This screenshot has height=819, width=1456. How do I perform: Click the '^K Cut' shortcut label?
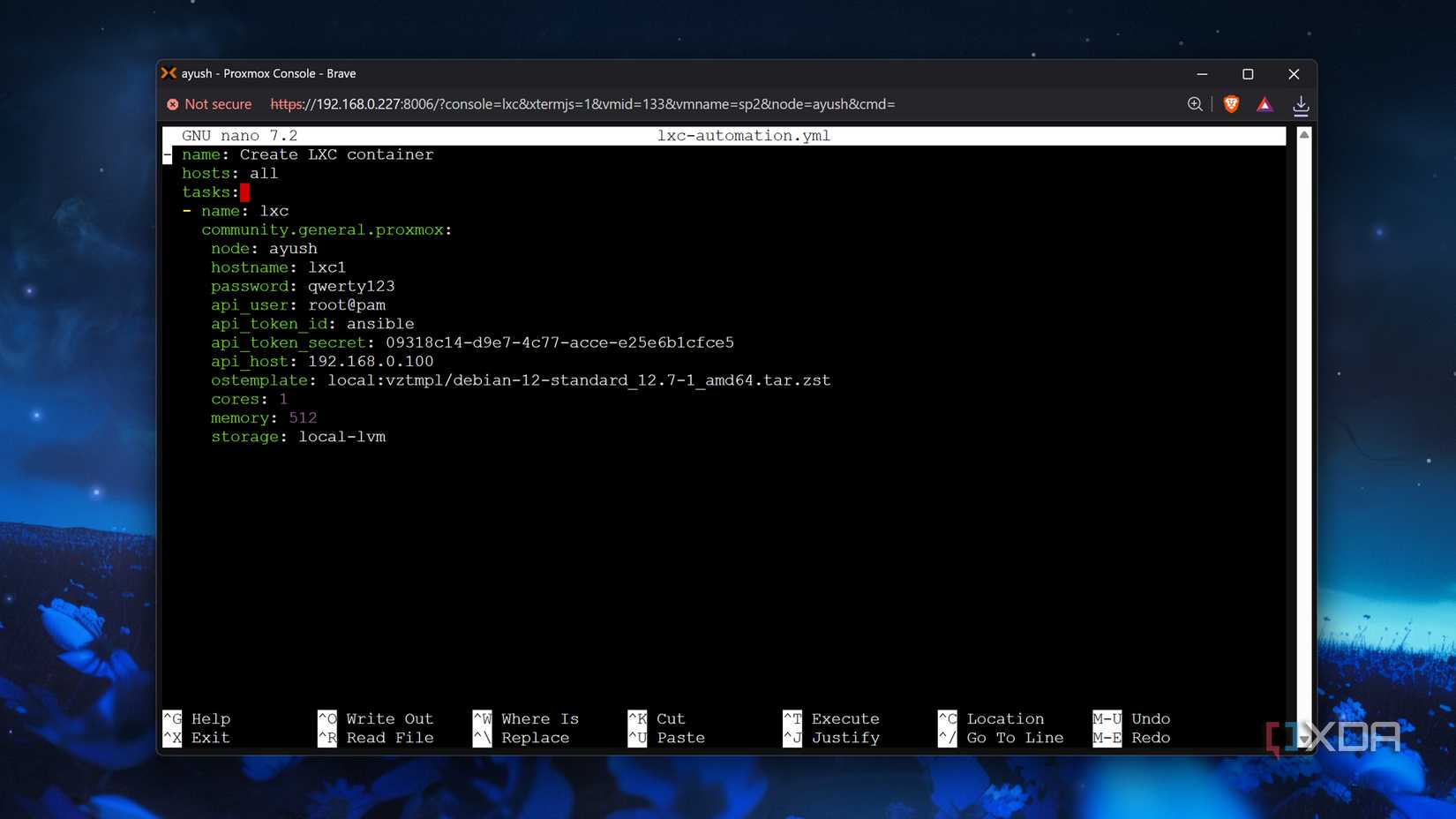tap(657, 719)
